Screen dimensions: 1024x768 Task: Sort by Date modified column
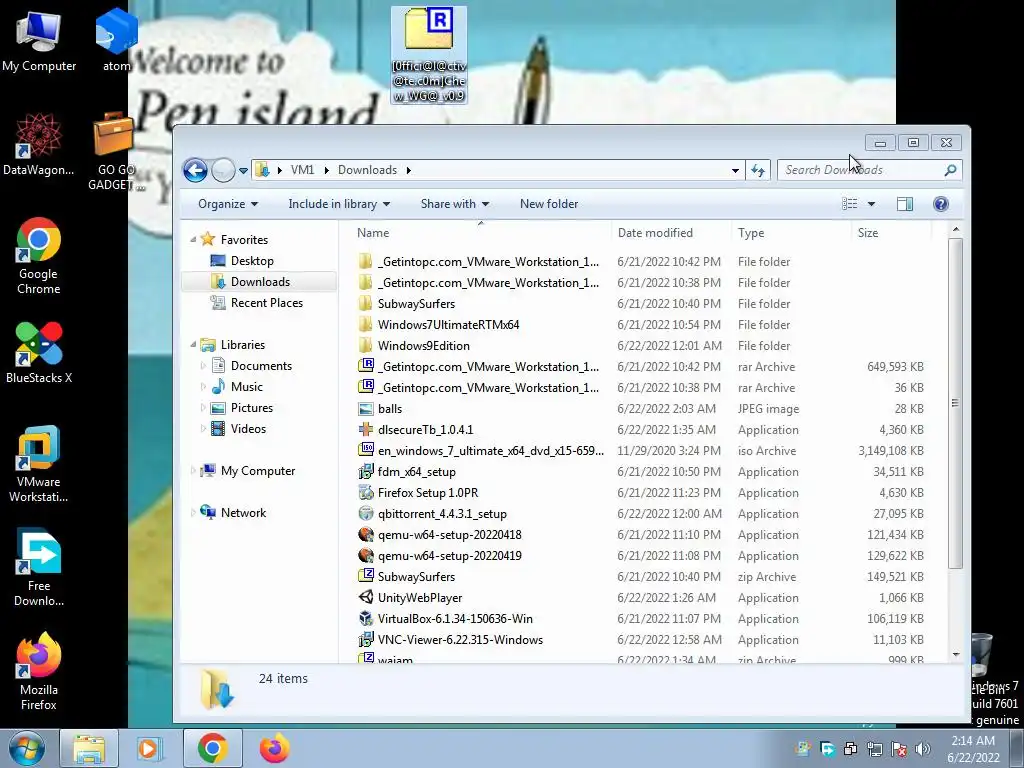(672, 233)
